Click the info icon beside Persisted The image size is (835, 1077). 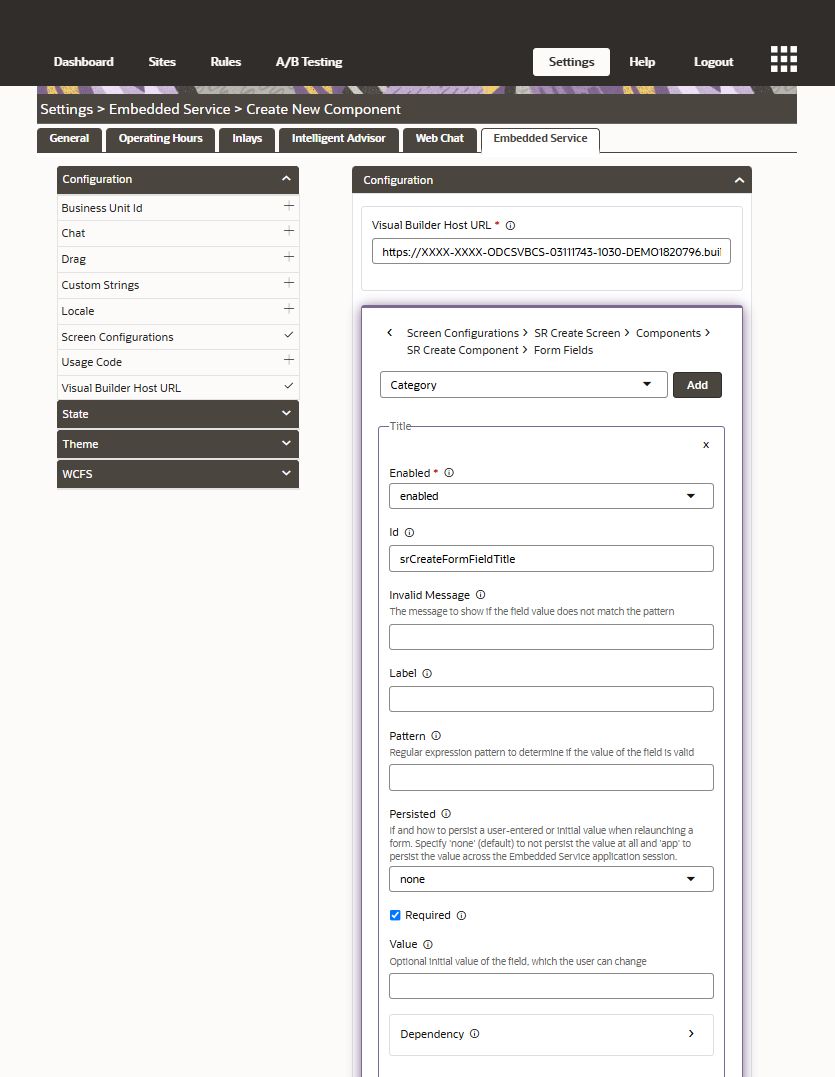pos(446,814)
